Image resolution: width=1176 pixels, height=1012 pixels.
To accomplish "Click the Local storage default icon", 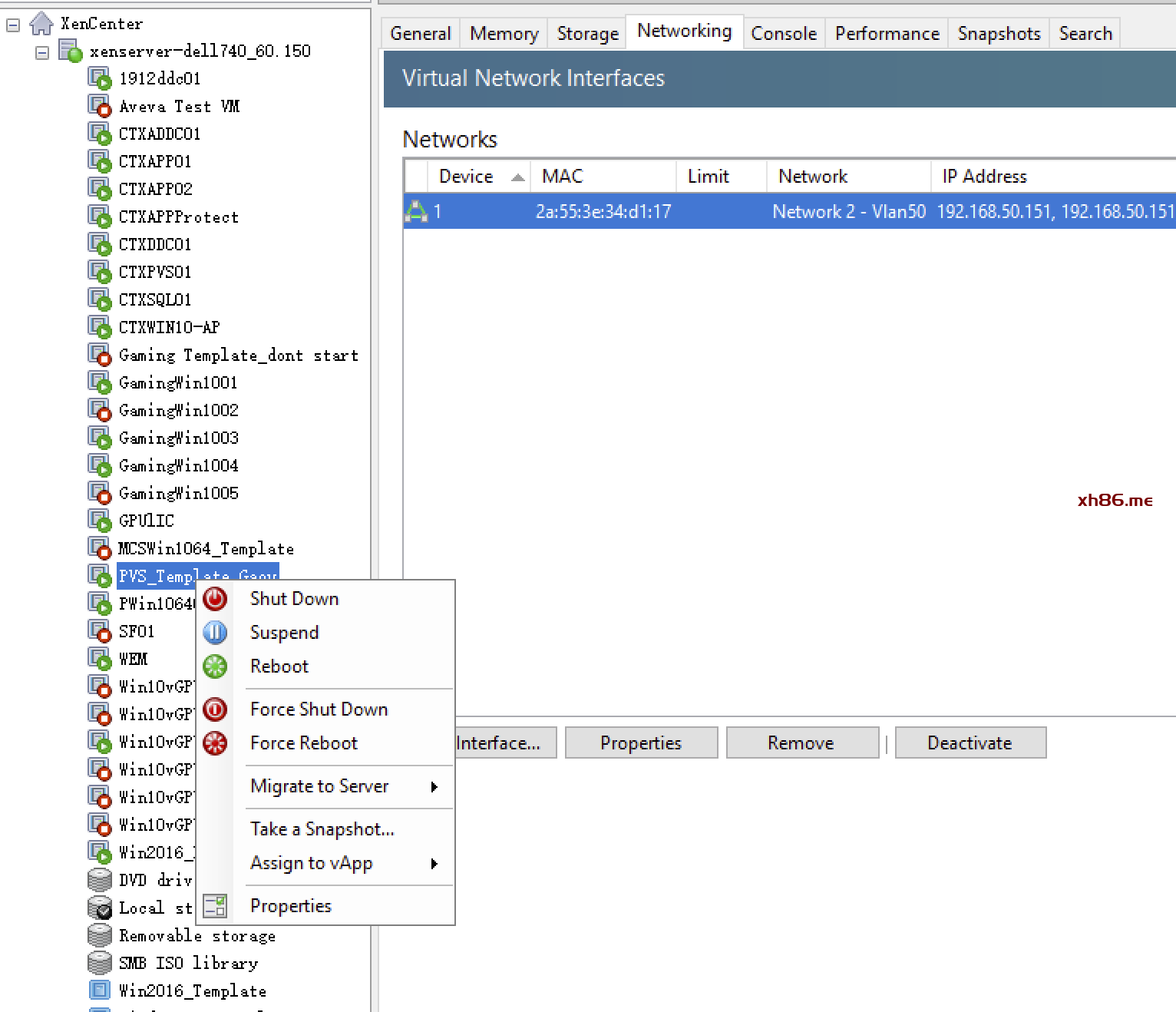I will (100, 908).
